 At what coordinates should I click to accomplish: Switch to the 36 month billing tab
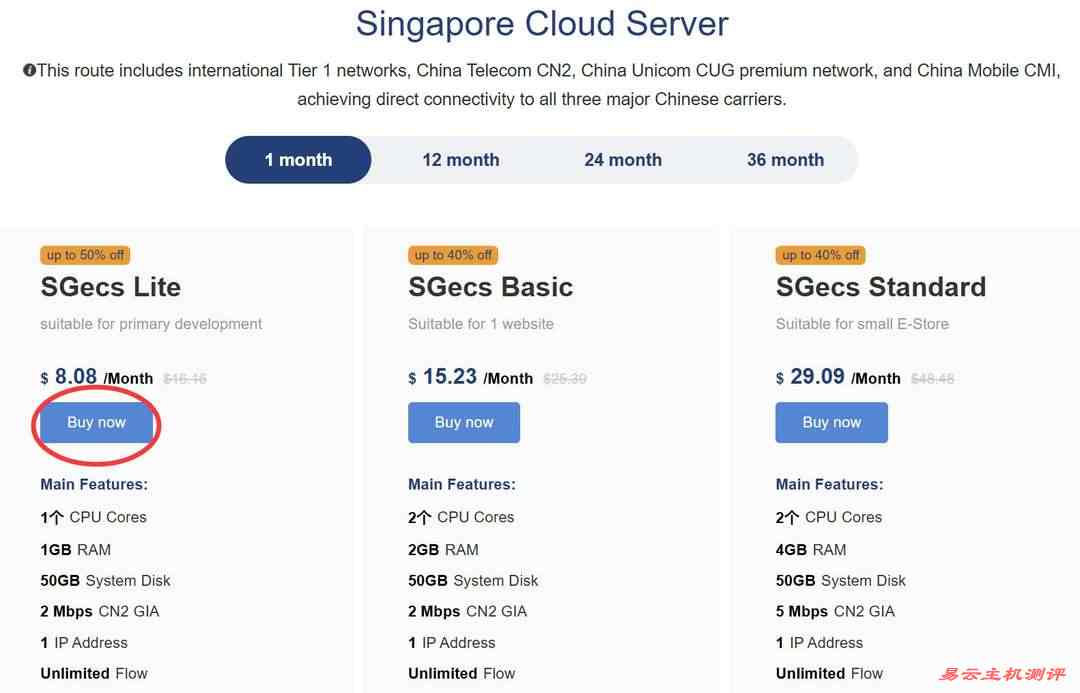pyautogui.click(x=785, y=160)
